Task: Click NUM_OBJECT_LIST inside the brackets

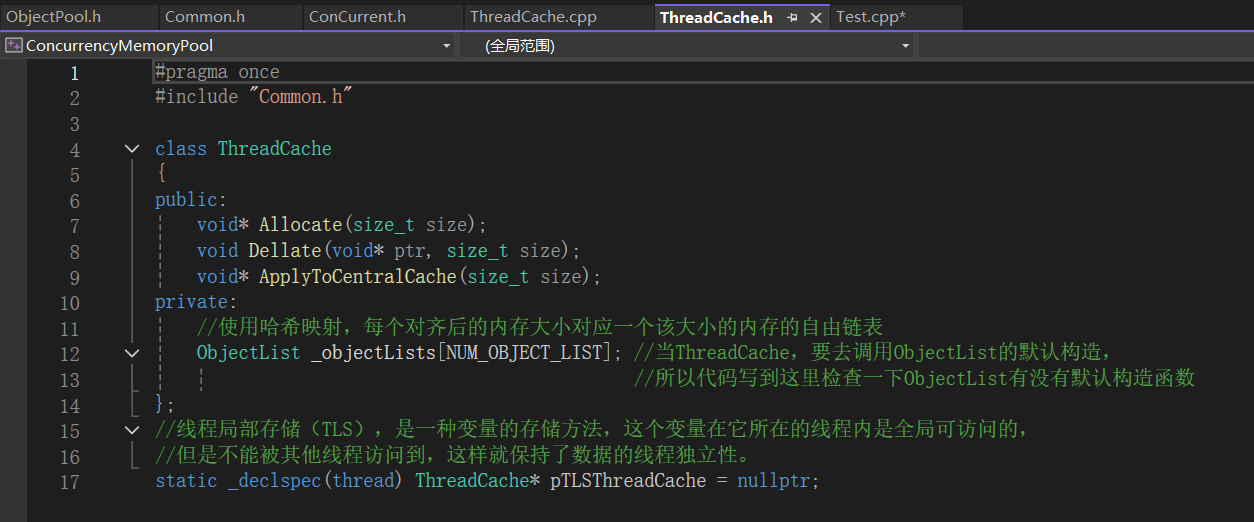Action: pos(525,353)
